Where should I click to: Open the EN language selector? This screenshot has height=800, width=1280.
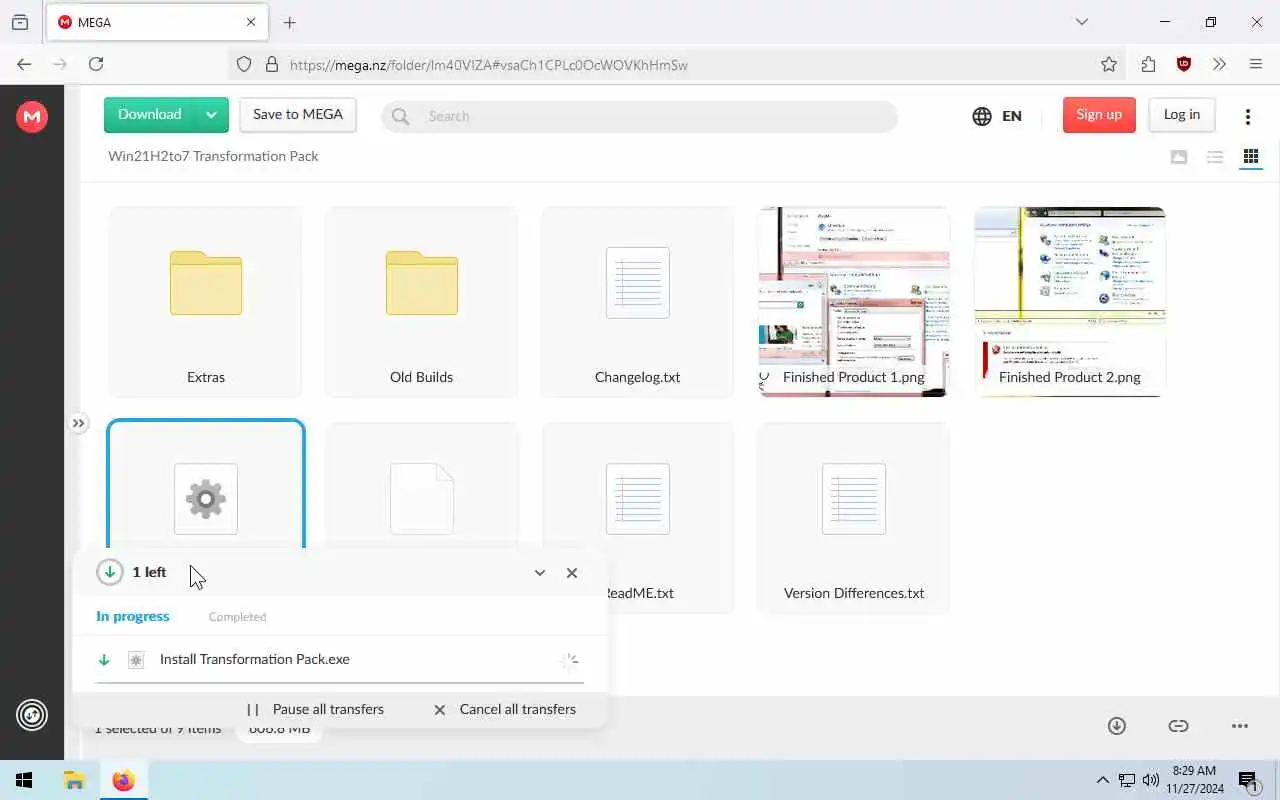(x=997, y=116)
